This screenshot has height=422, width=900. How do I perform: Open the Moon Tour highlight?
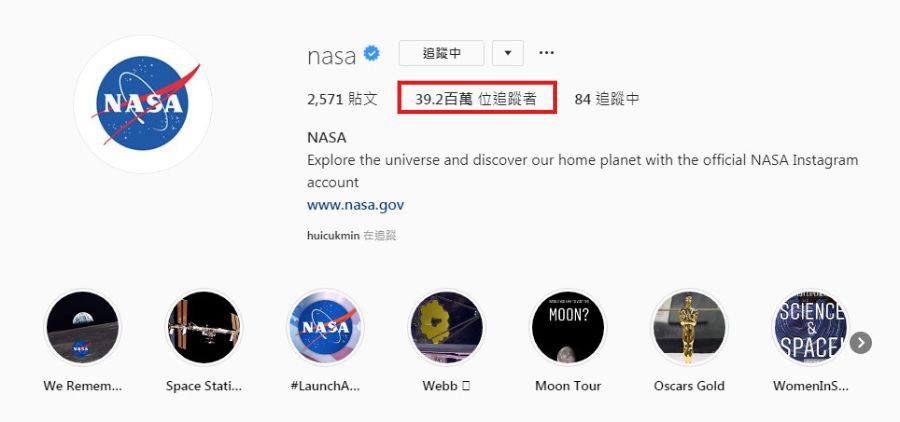point(568,328)
